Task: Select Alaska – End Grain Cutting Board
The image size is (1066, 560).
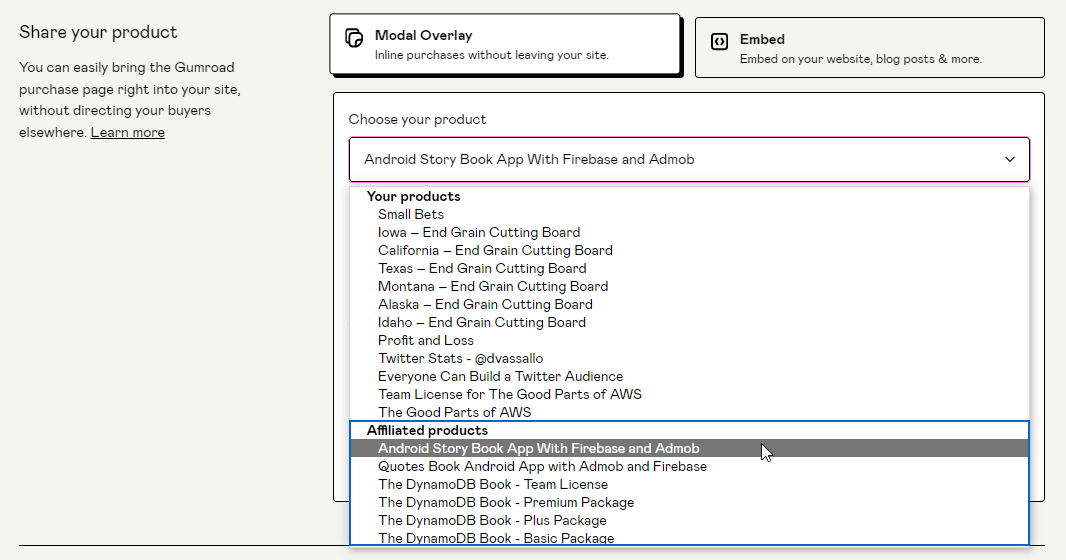Action: tap(485, 305)
